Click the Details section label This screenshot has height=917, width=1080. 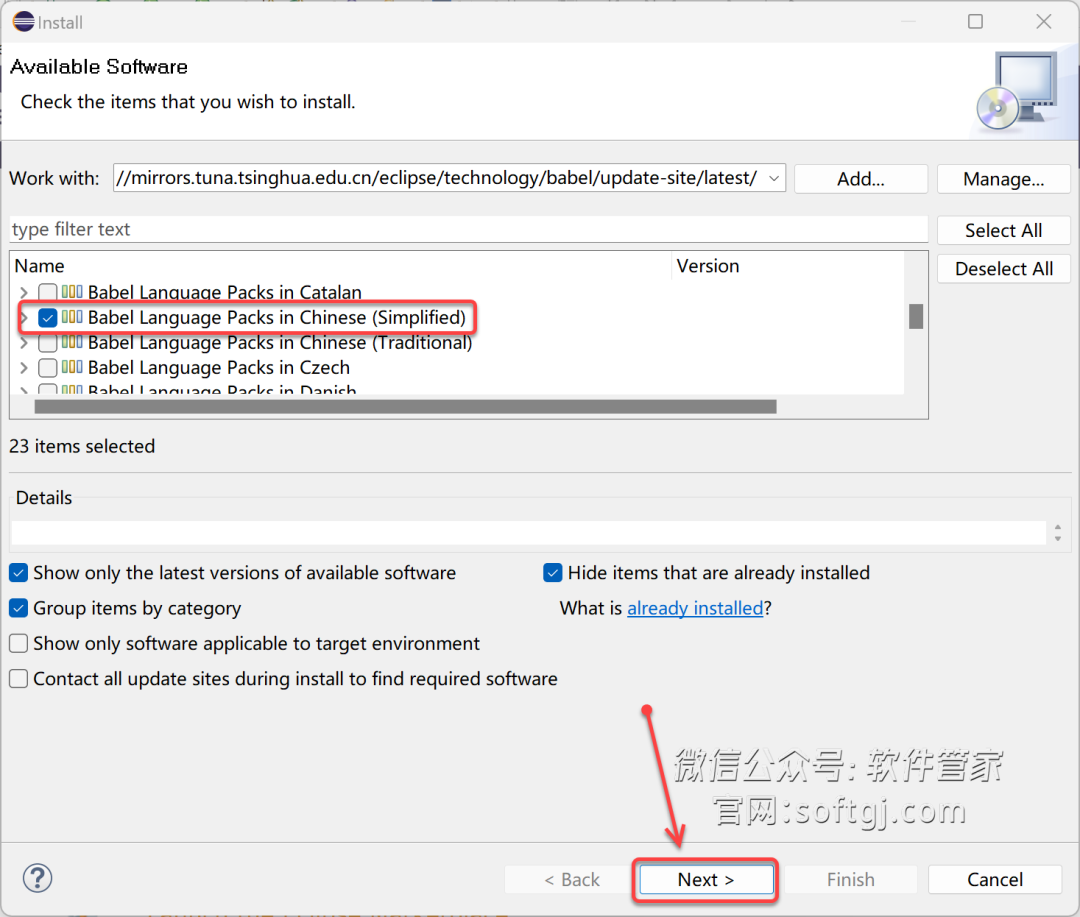(44, 497)
